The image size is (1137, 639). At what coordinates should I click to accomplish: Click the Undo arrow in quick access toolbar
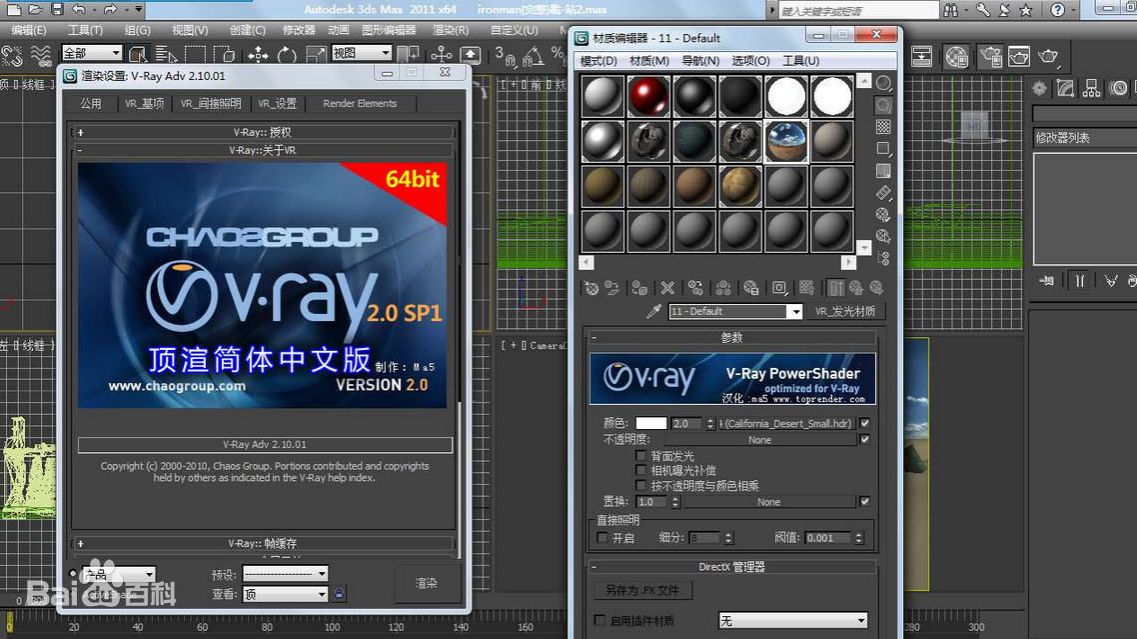point(78,9)
